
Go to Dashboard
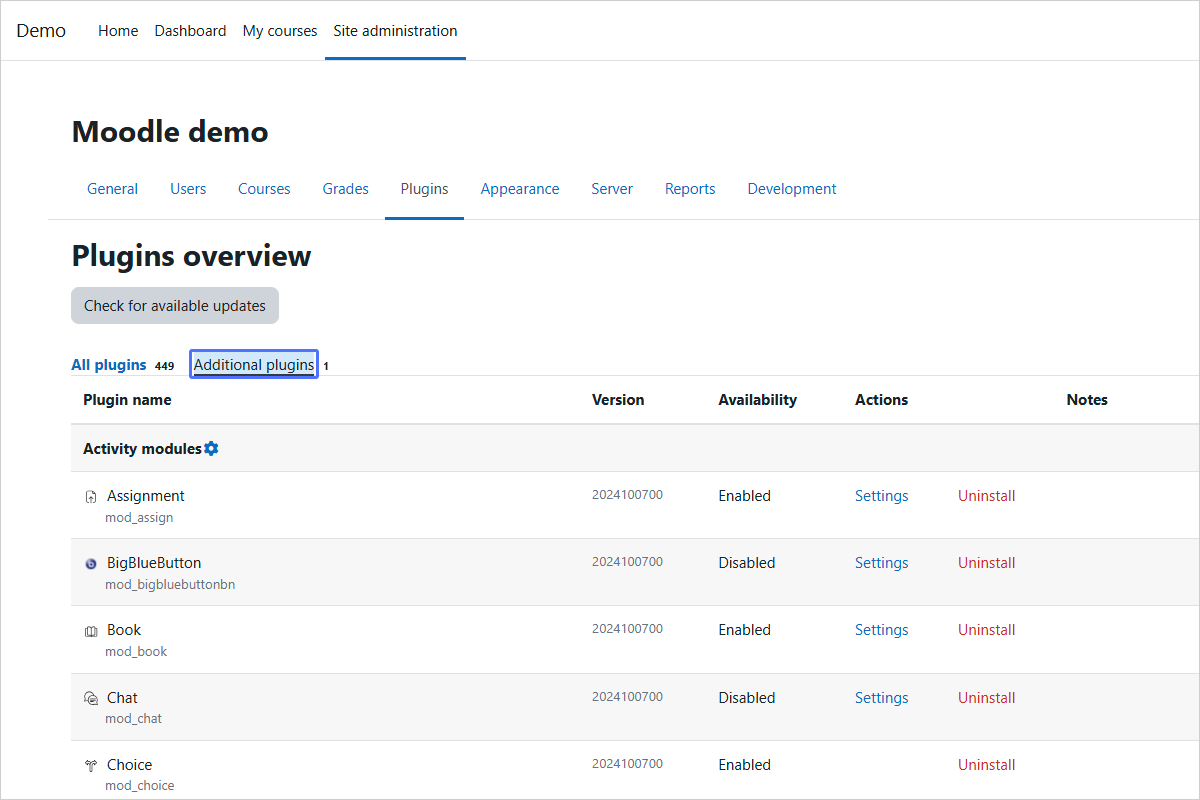coord(190,31)
